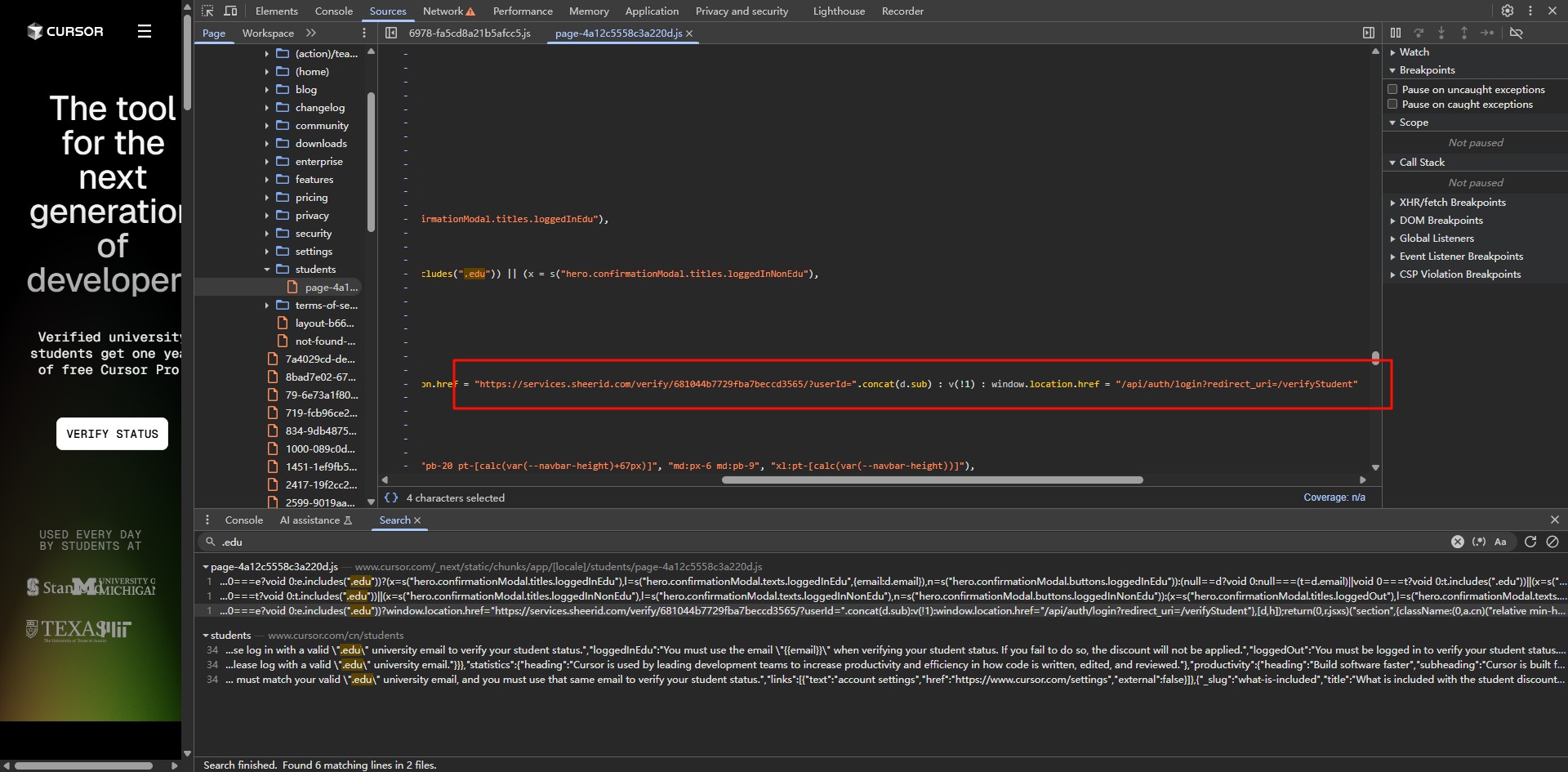
Task: Open DevTools settings gear
Action: pyautogui.click(x=1507, y=11)
